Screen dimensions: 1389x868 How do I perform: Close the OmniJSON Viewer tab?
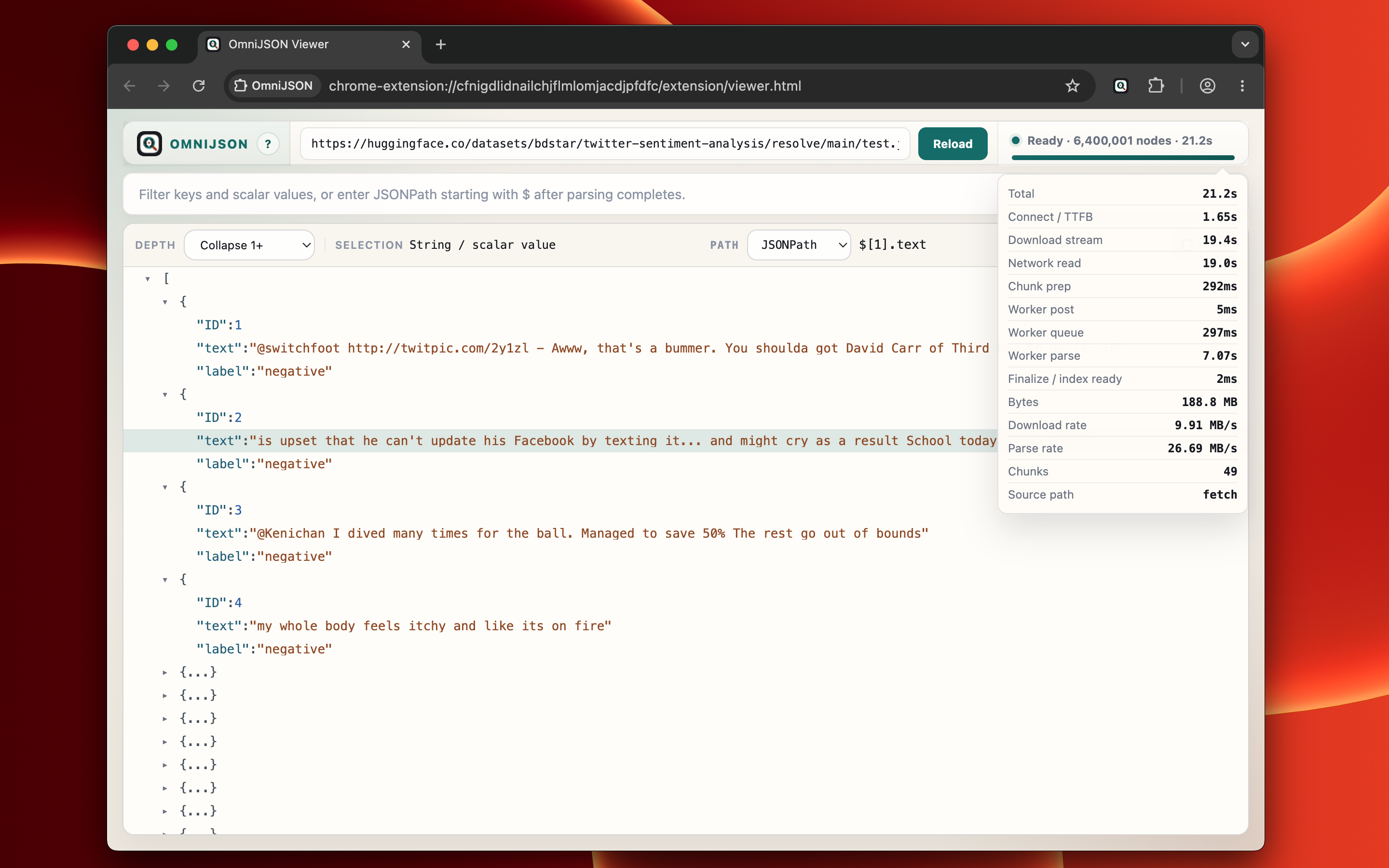point(406,44)
